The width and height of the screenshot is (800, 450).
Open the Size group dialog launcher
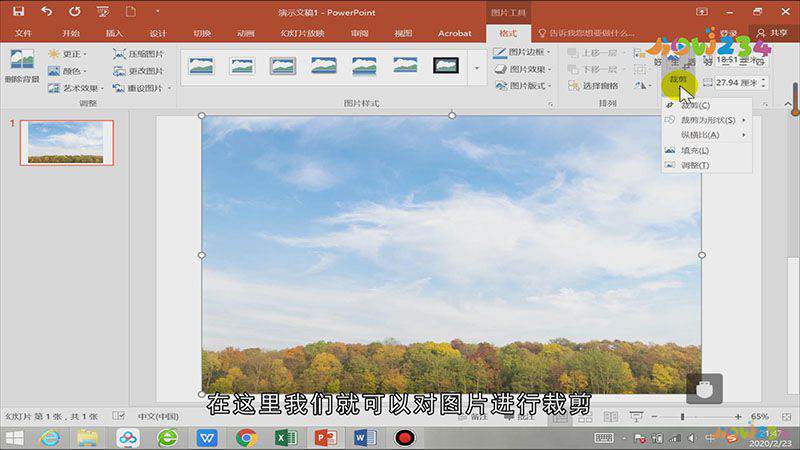[x=765, y=104]
